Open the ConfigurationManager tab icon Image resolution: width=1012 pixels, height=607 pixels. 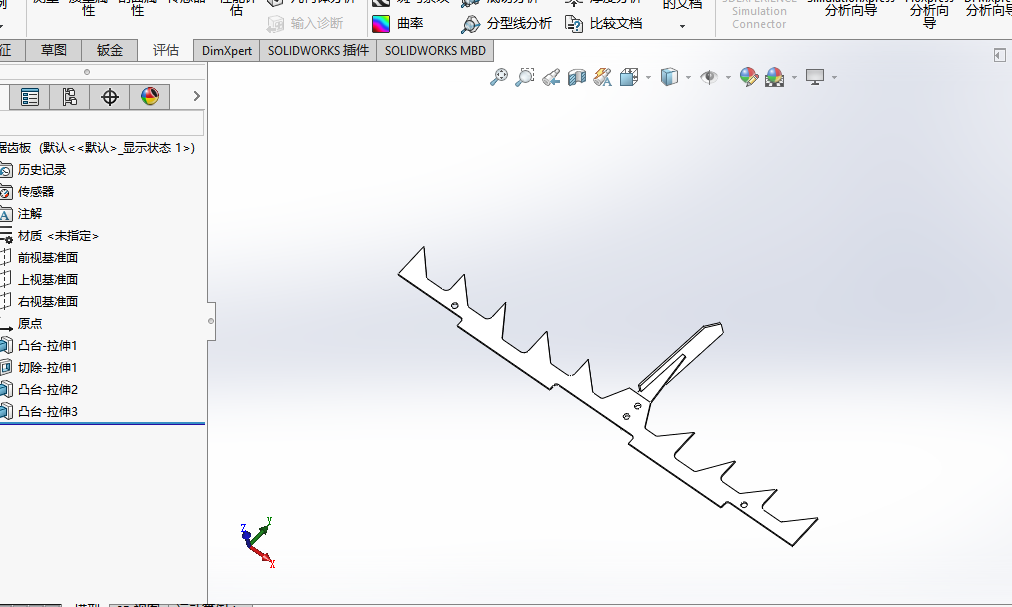[70, 97]
